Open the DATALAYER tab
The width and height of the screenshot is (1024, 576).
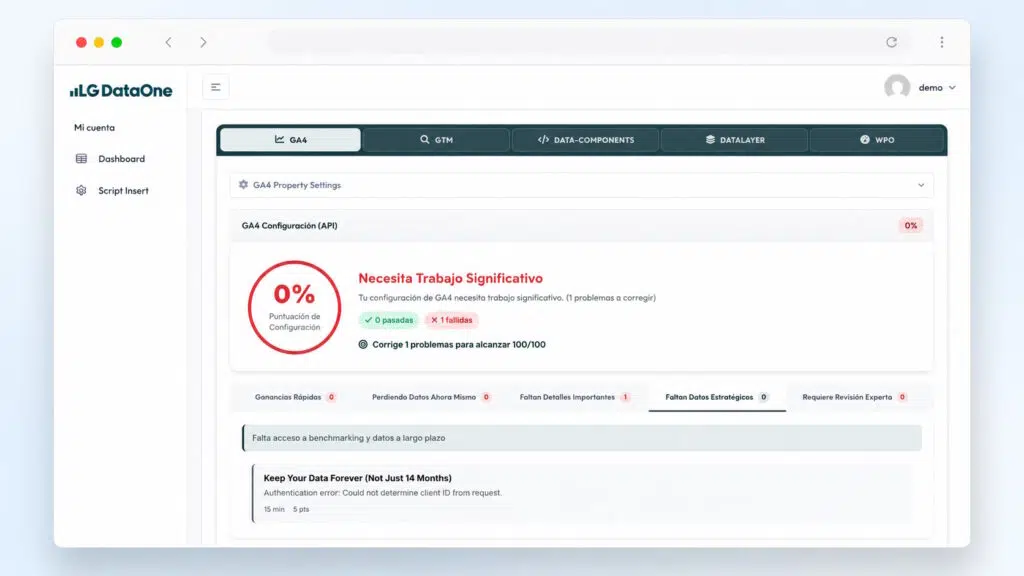[x=735, y=140]
